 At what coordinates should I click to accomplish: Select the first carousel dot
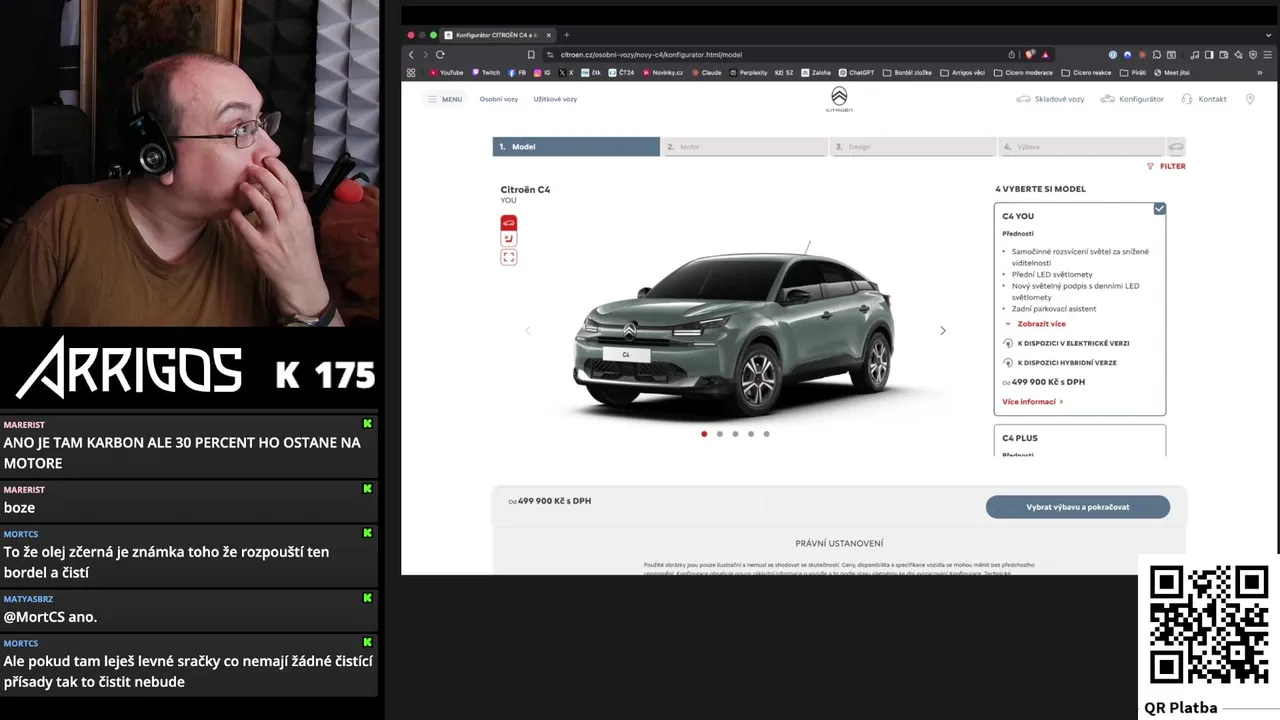[x=704, y=434]
